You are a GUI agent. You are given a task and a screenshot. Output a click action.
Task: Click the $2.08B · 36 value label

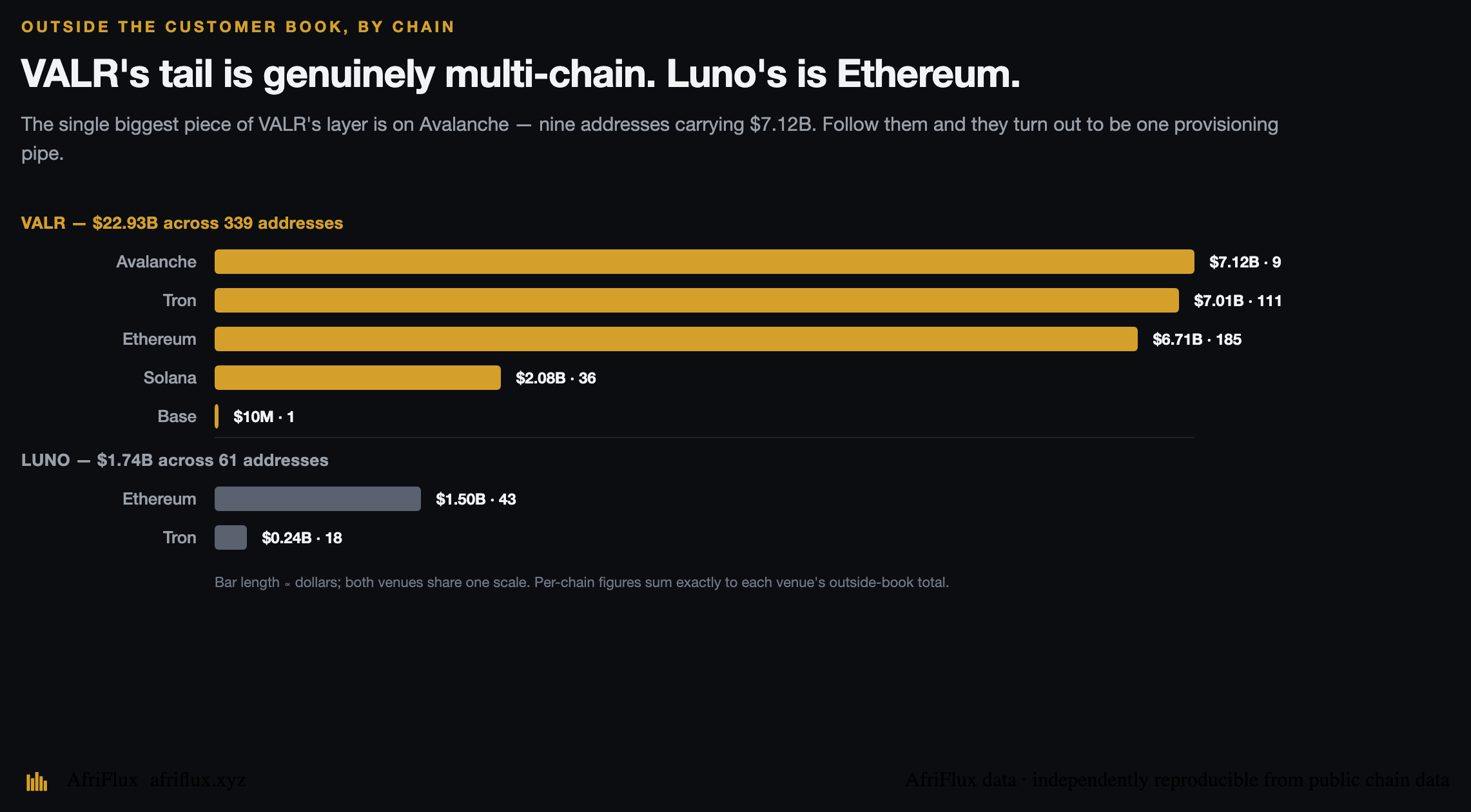[x=555, y=378]
